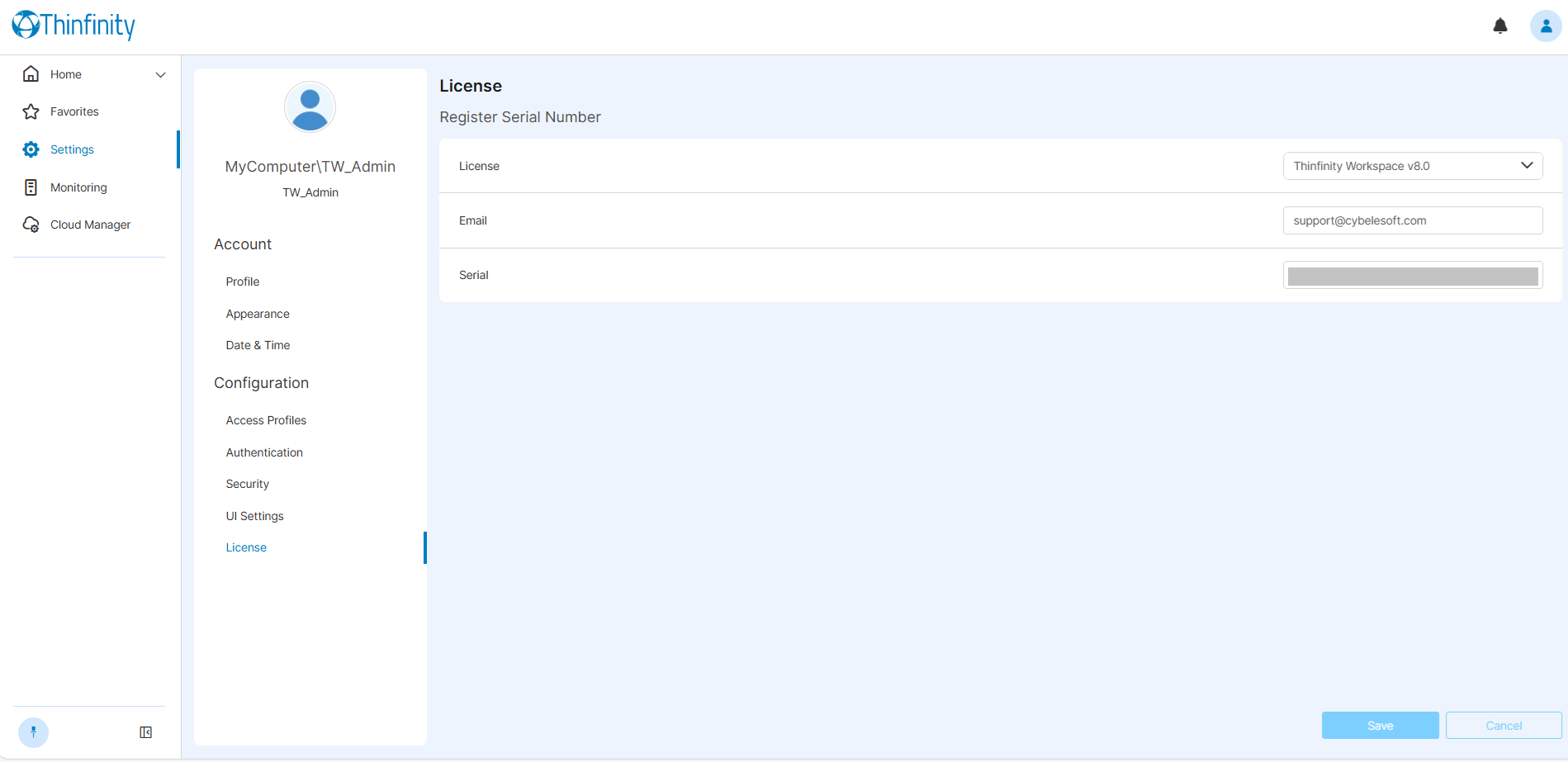Open the Authentication configuration
Screen dimensions: 1568x762
pos(264,452)
